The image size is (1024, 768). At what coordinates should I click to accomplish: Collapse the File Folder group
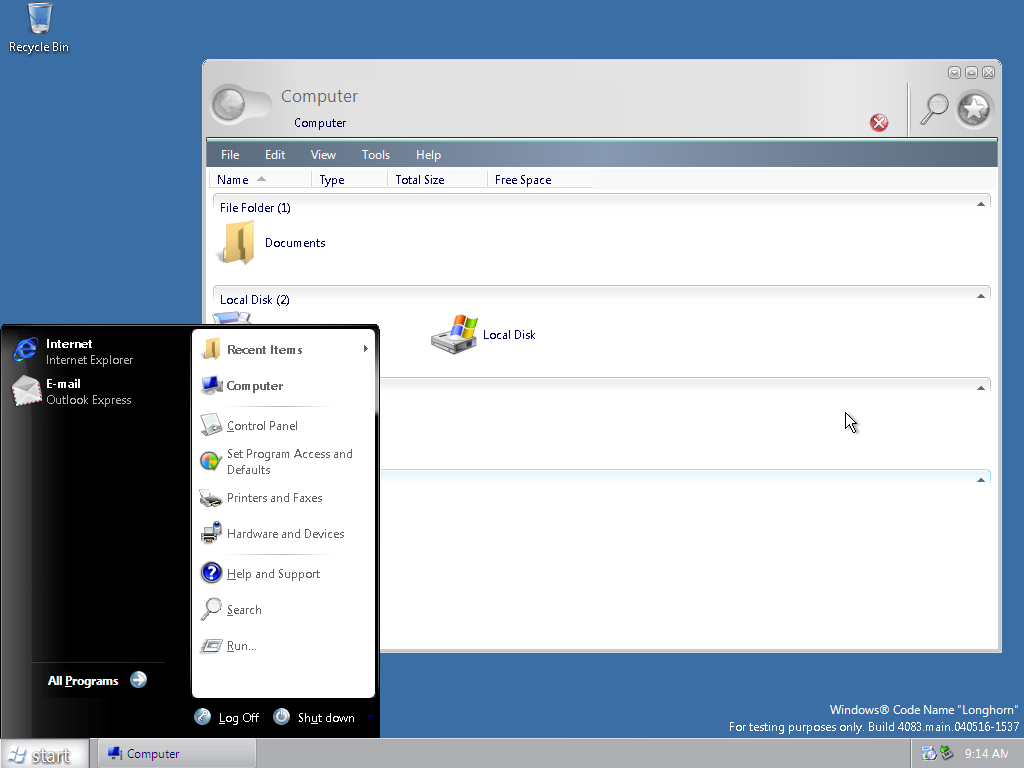(x=981, y=204)
